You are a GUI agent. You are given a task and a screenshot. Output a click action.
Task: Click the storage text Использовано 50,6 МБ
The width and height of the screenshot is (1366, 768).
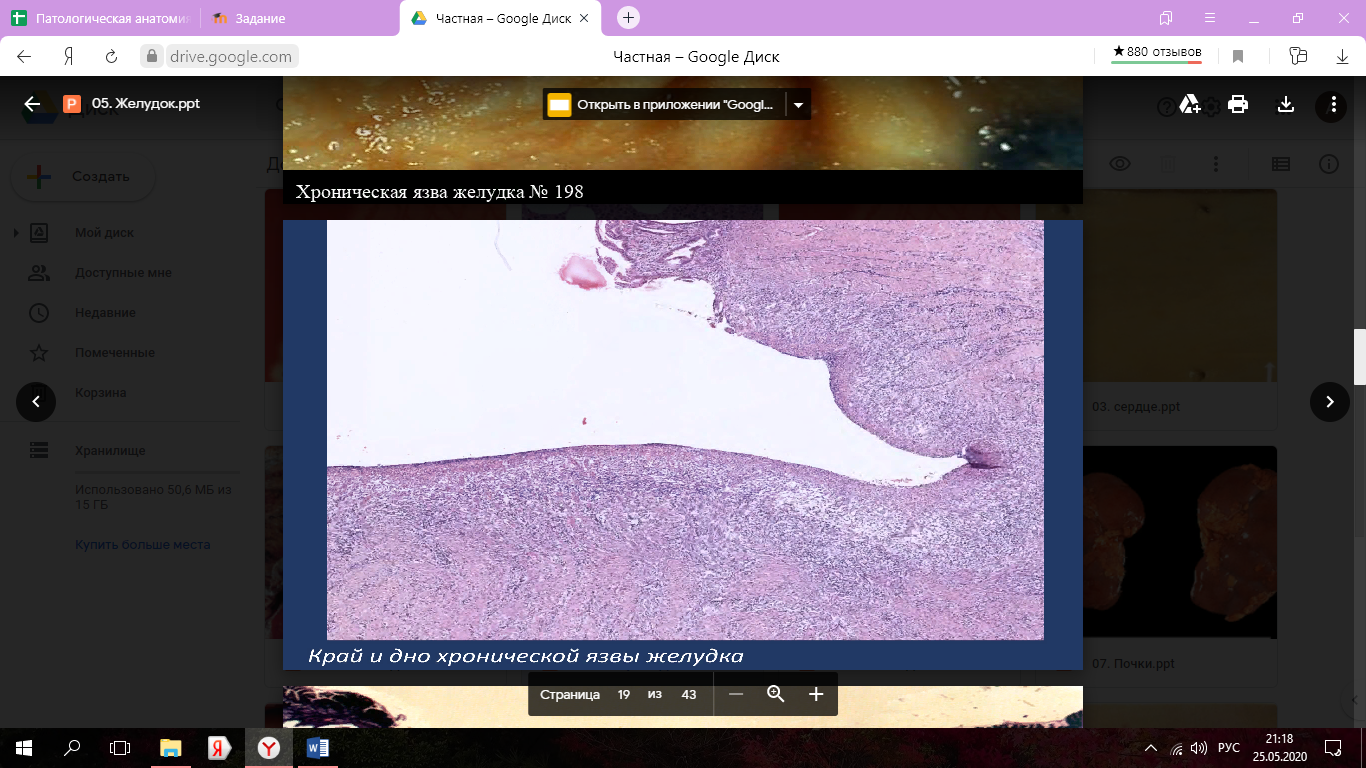pos(153,497)
